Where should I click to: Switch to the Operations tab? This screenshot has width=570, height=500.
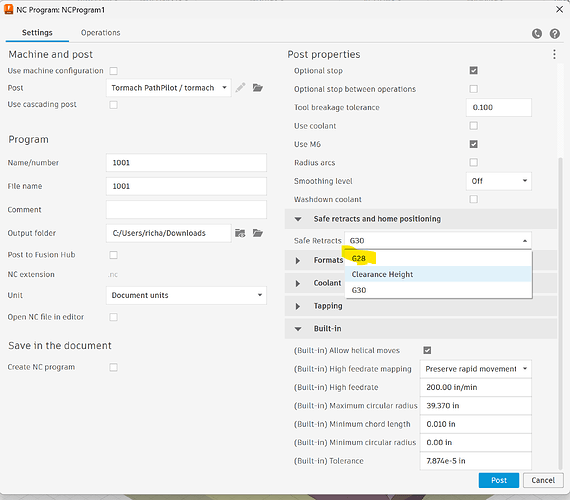tap(100, 33)
